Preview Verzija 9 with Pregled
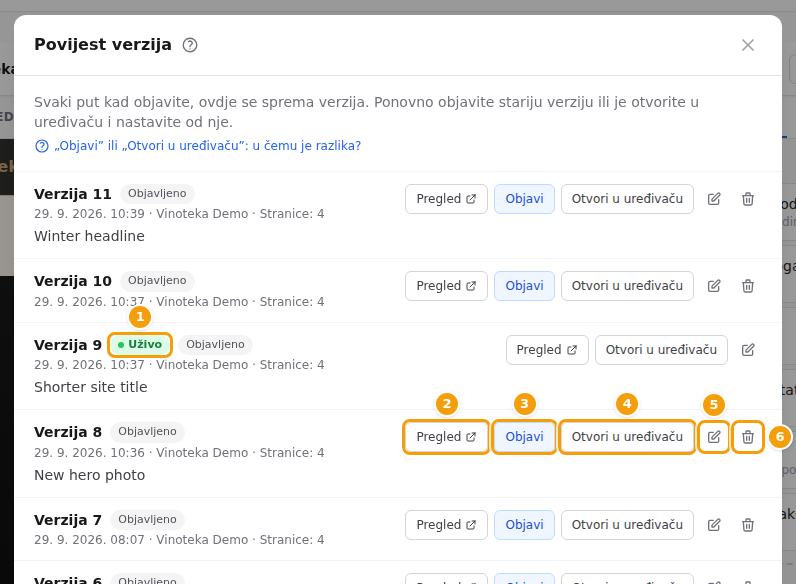Viewport: 796px width, 584px height. (x=547, y=350)
